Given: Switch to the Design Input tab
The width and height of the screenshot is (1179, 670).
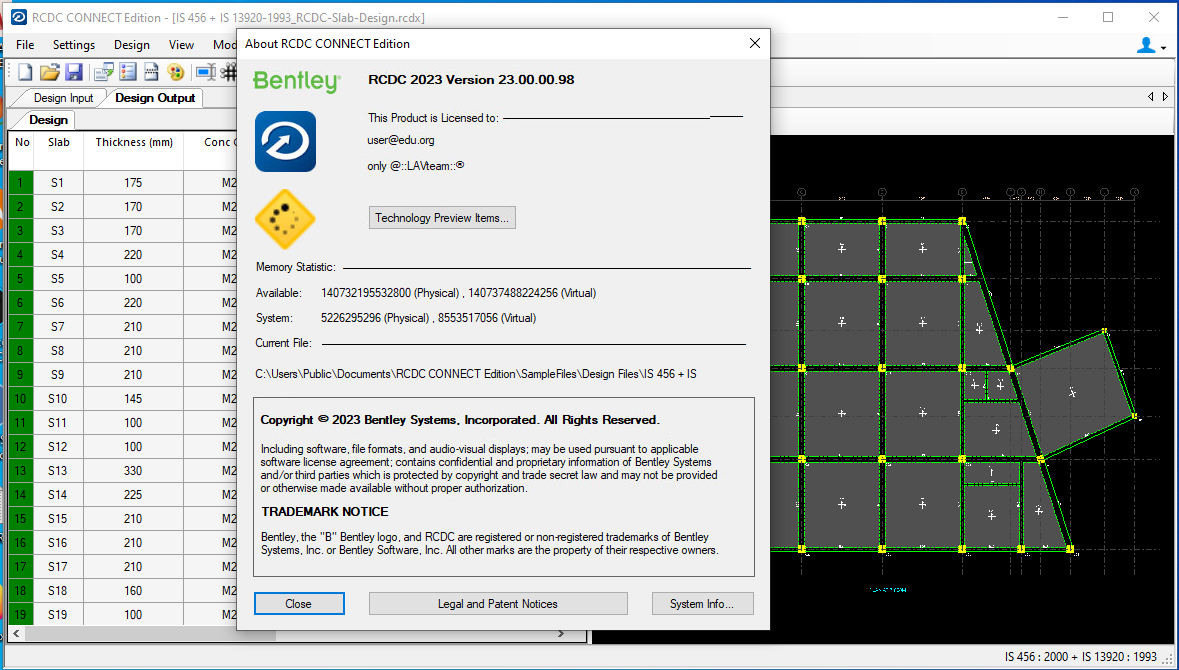Looking at the screenshot, I should tap(63, 98).
